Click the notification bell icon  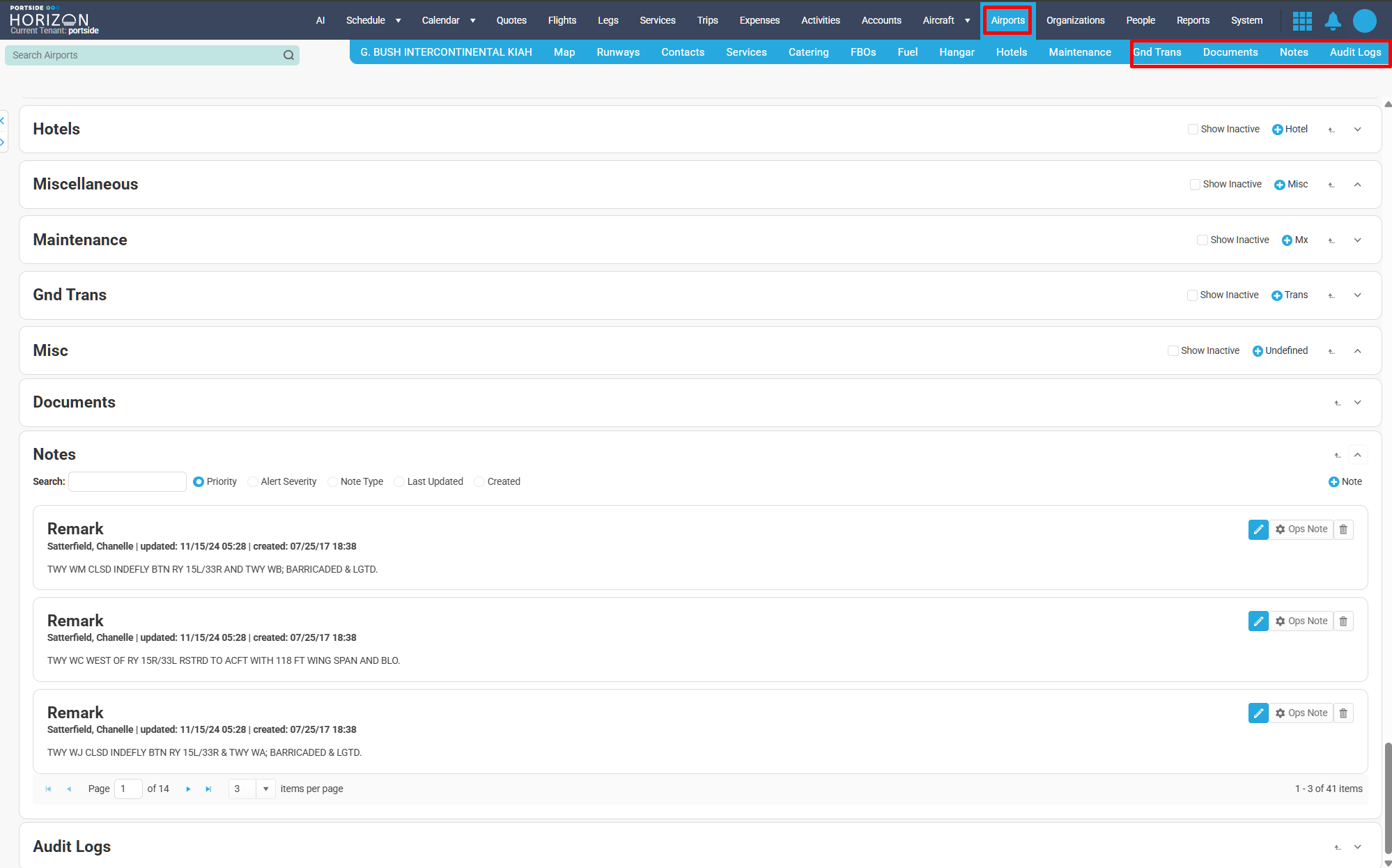(1333, 21)
